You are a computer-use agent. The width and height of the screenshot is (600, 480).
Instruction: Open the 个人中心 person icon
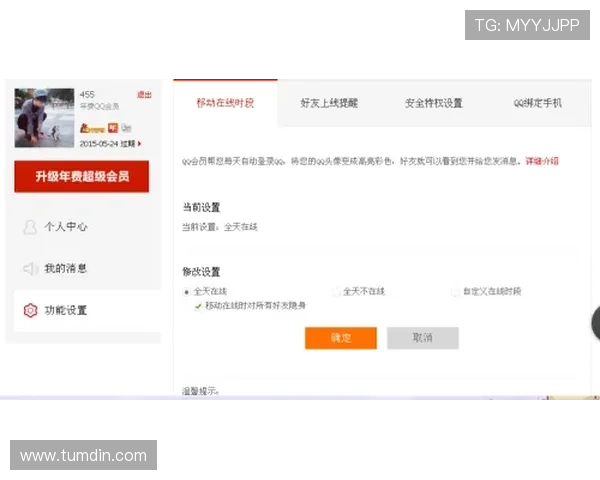click(30, 227)
